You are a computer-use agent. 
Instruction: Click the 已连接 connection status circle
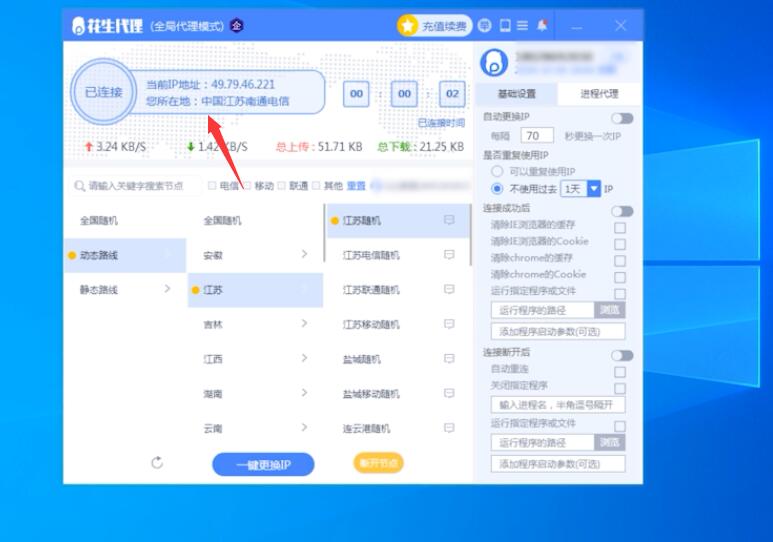pyautogui.click(x=104, y=92)
